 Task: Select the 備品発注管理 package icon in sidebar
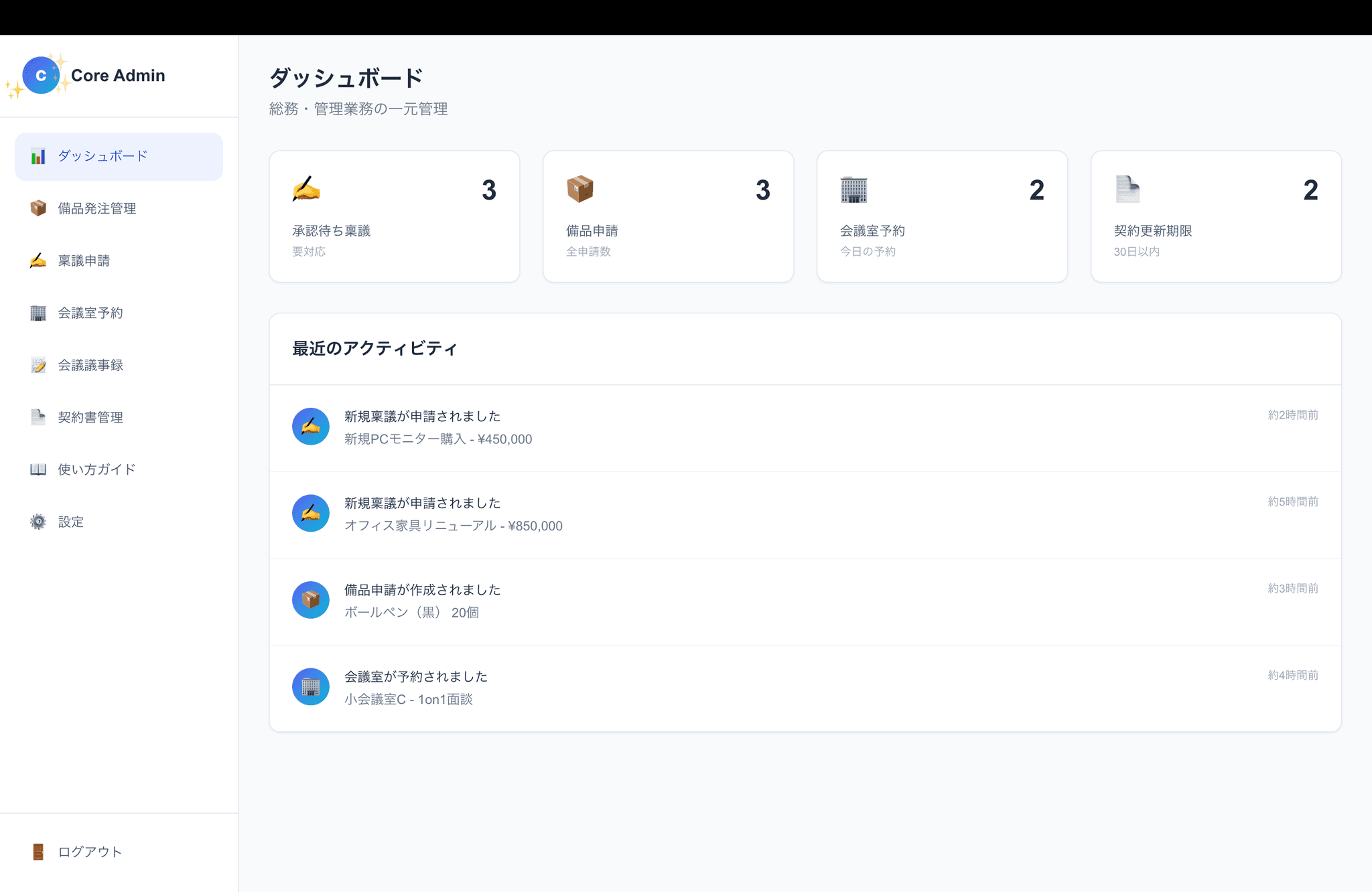(x=38, y=208)
